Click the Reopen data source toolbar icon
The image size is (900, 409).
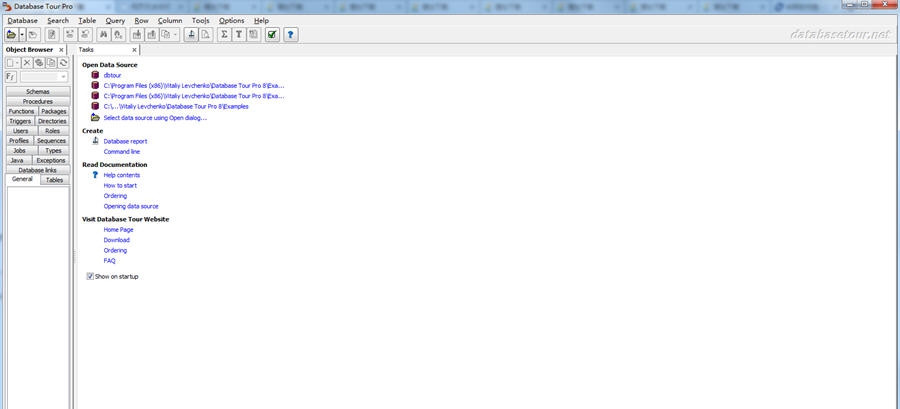[x=33, y=34]
